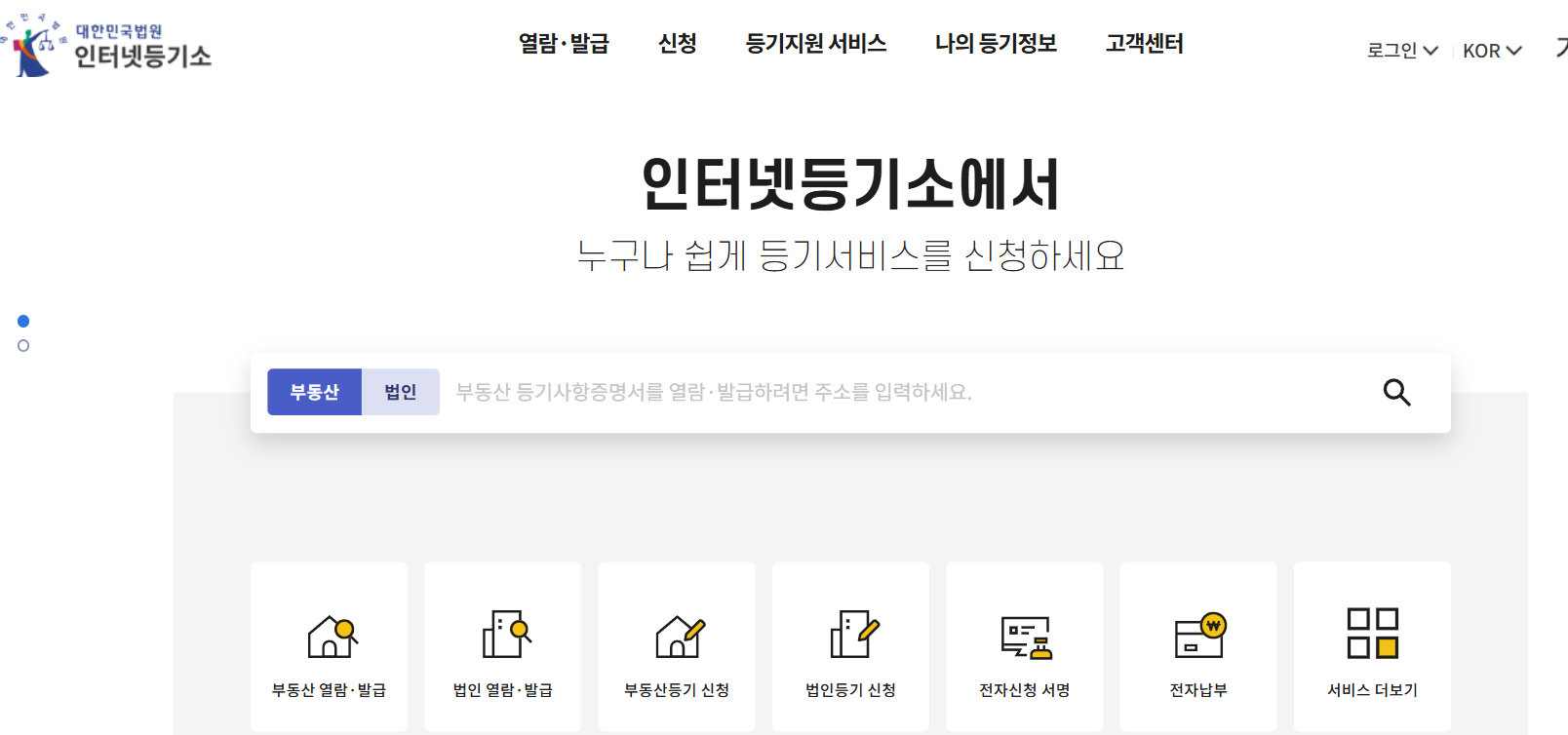Select the first filled slide indicator dot
Viewport: 1568px width, 735px height.
[x=23, y=321]
